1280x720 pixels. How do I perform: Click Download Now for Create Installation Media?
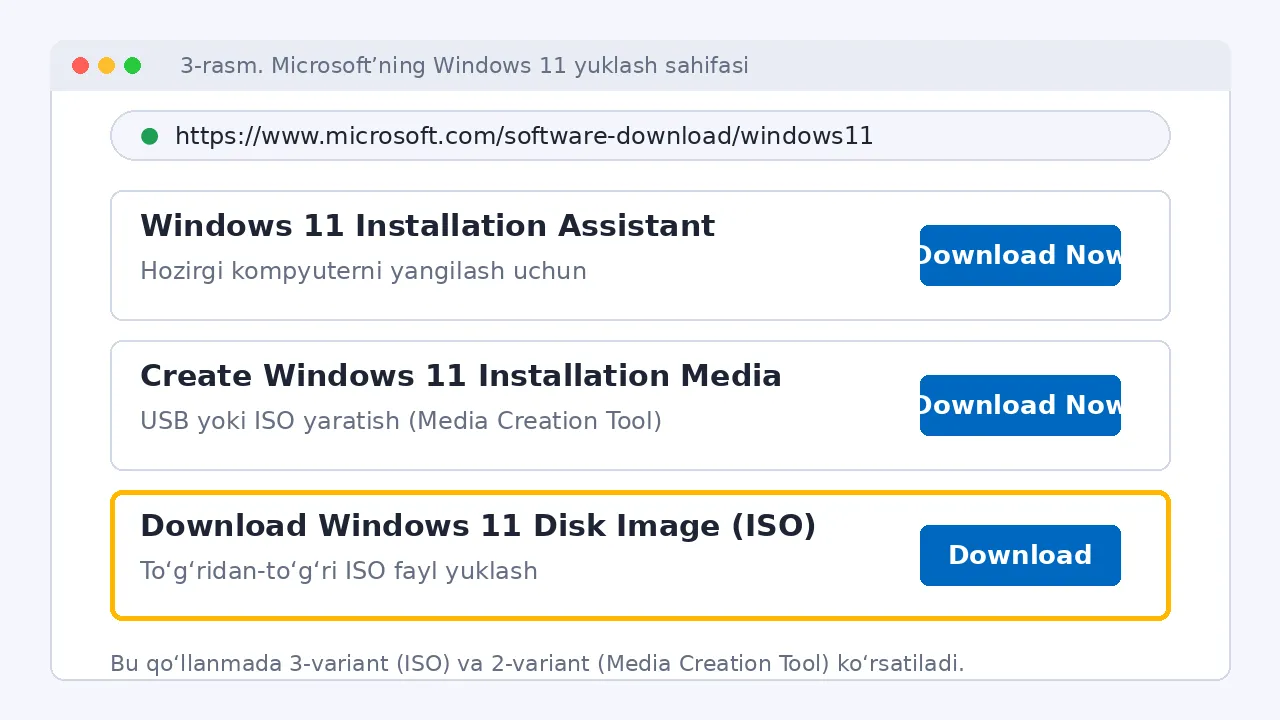point(1020,405)
